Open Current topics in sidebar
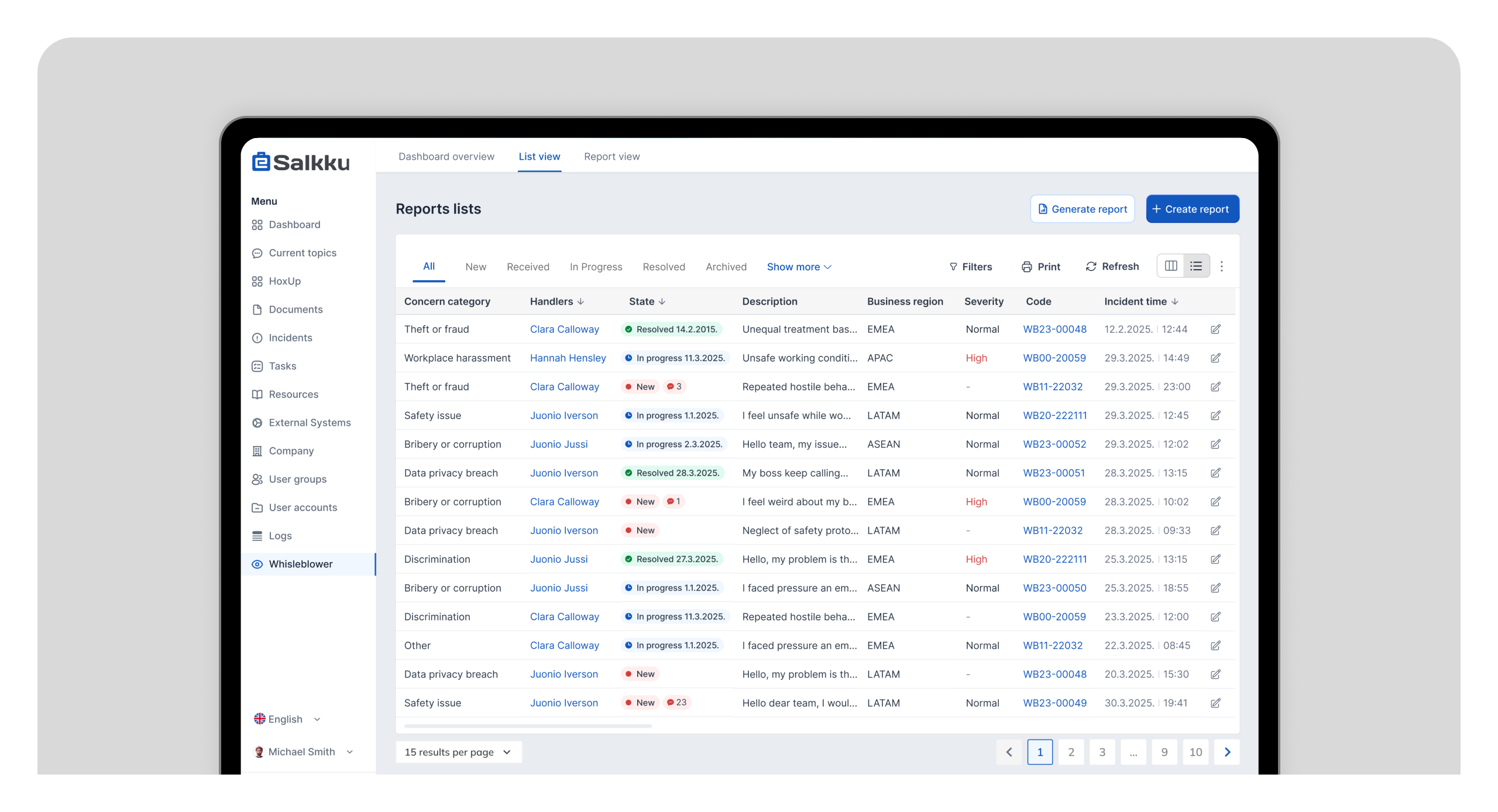 pyautogui.click(x=302, y=253)
